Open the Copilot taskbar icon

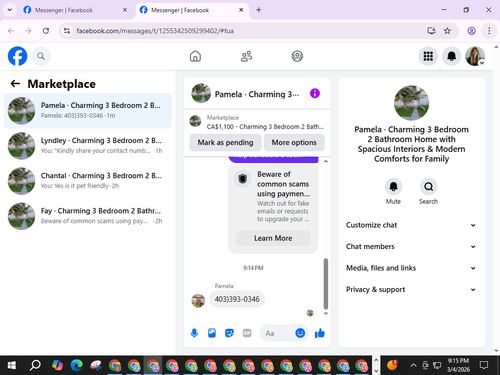click(x=57, y=365)
